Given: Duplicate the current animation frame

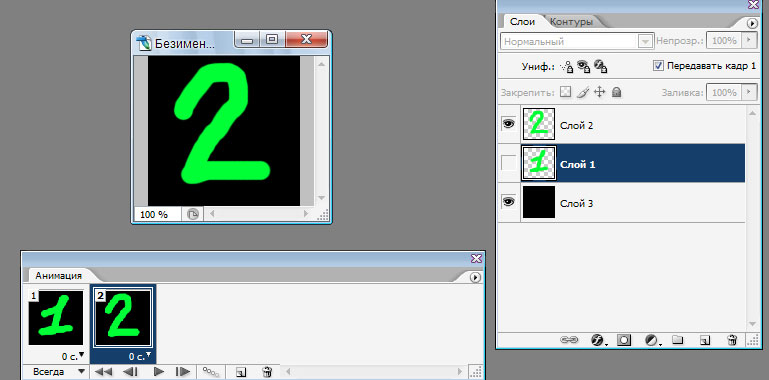Looking at the screenshot, I should [240, 372].
